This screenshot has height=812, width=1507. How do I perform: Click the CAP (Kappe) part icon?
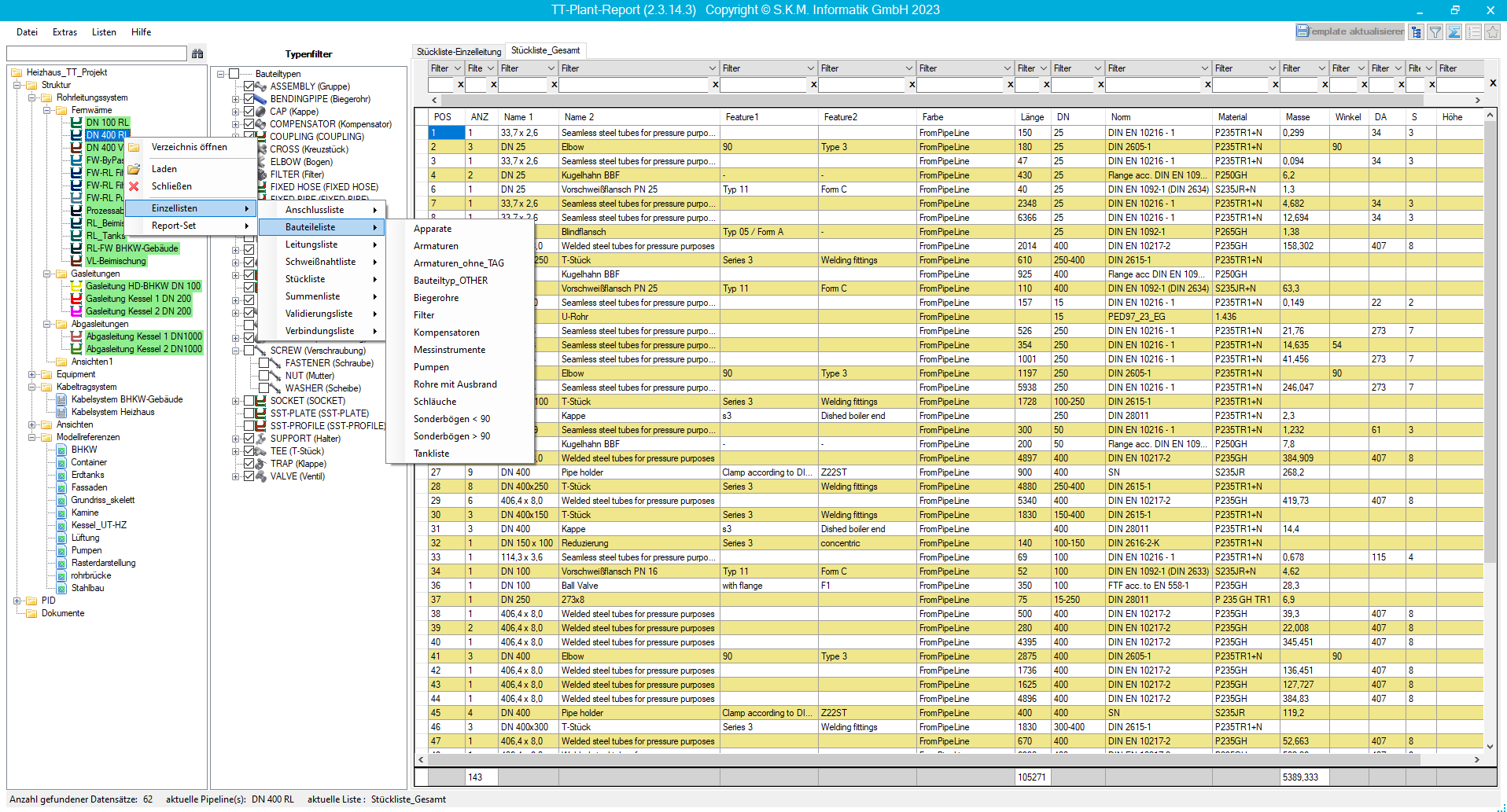pyautogui.click(x=261, y=112)
